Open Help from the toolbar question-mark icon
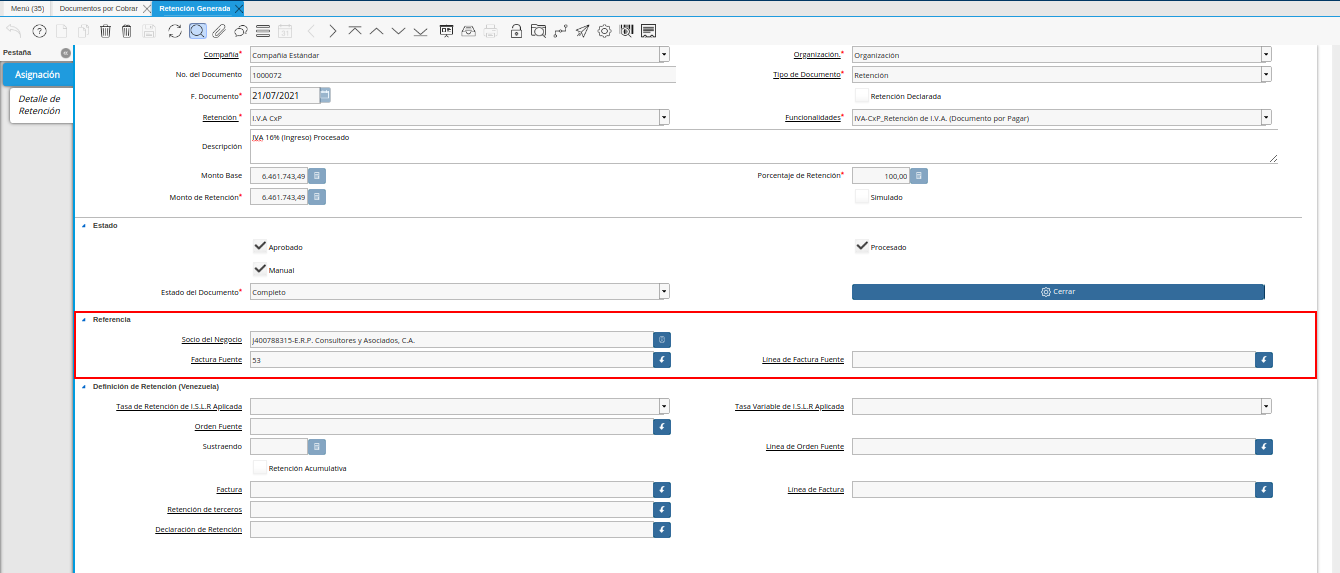Viewport: 1340px width, 573px height. click(x=40, y=31)
